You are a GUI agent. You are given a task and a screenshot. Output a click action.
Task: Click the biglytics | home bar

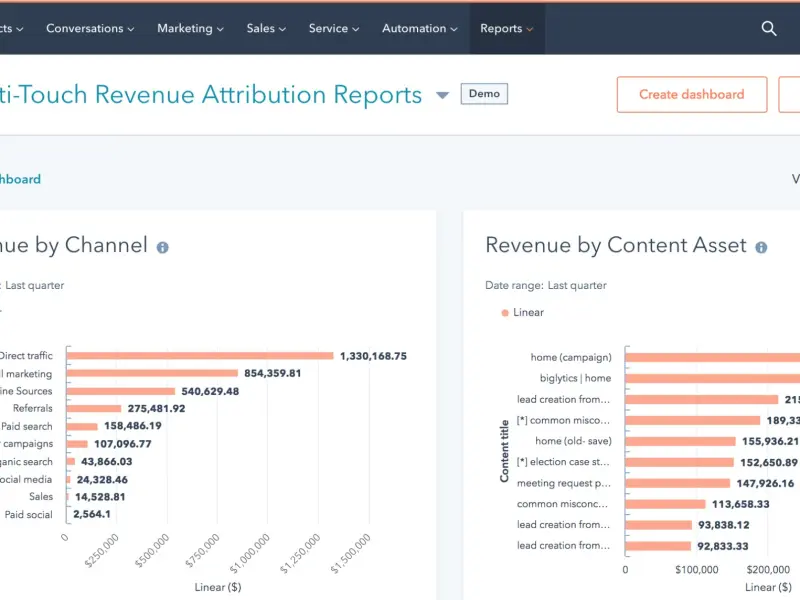pos(712,378)
